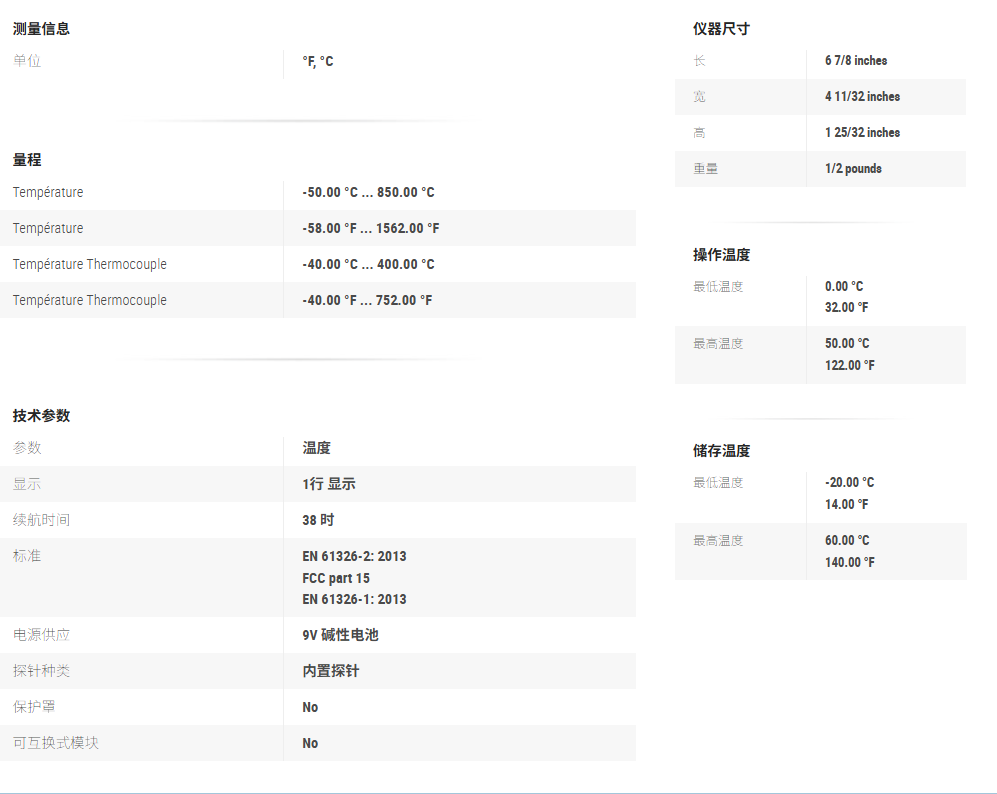Select the °F, °C unit value
The image size is (997, 794).
point(317,62)
